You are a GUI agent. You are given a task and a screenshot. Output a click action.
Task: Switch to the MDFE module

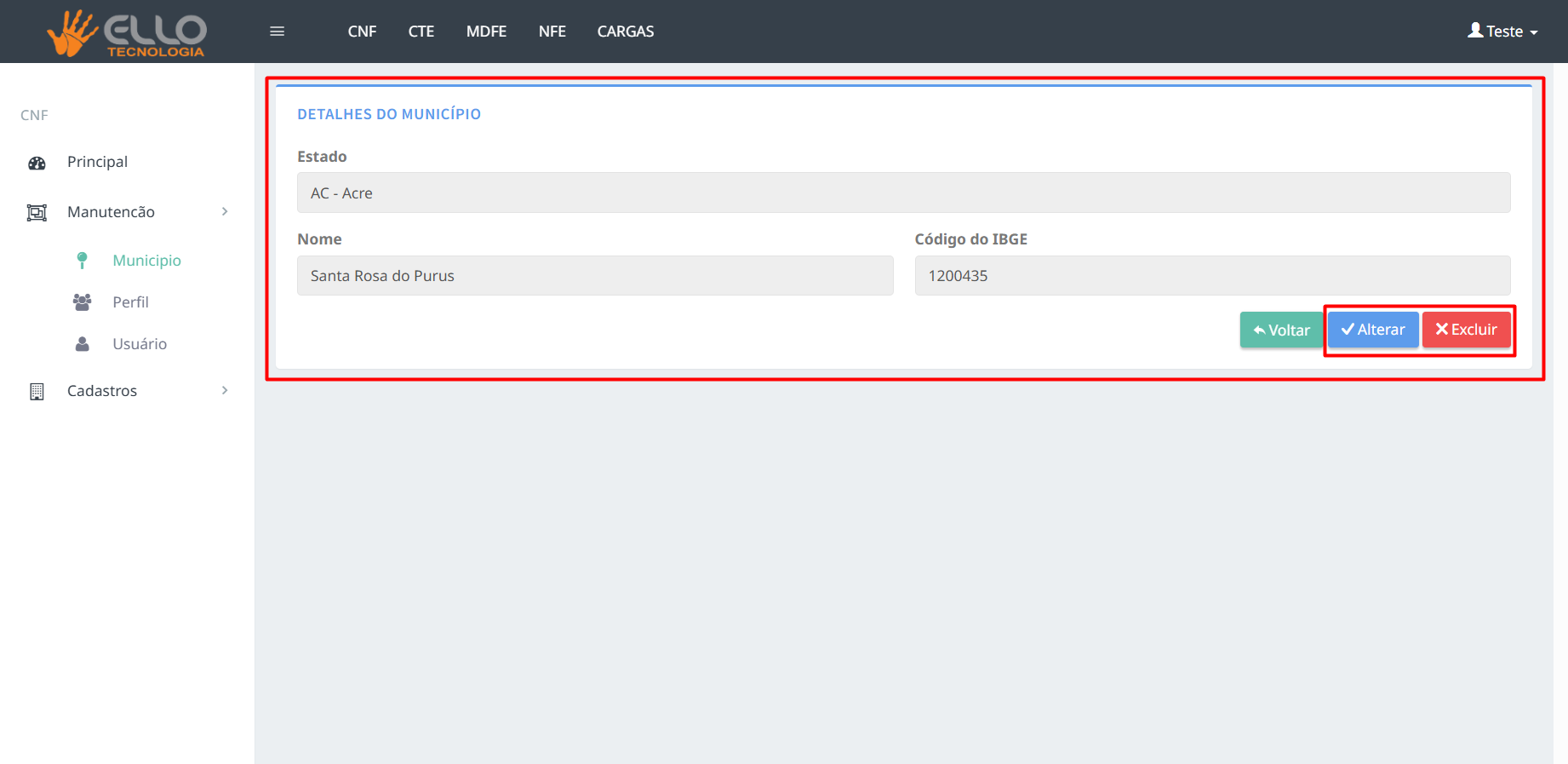(486, 32)
